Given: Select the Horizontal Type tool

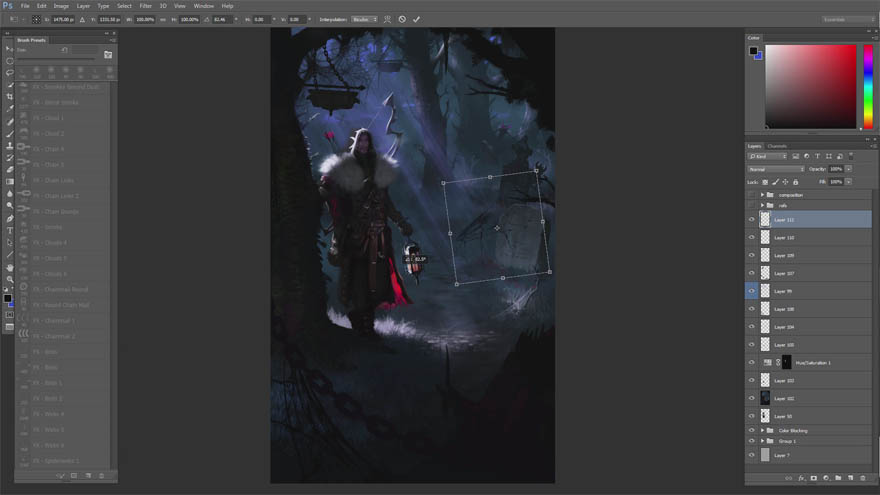Looking at the screenshot, I should [x=10, y=230].
